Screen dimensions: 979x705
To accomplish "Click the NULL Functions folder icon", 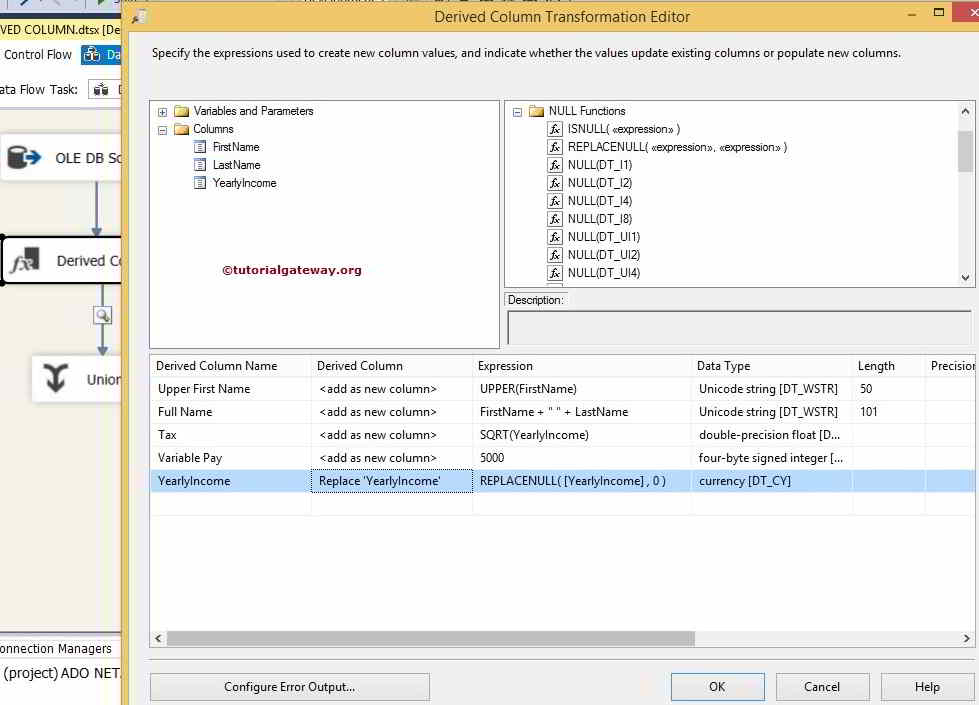I will pos(536,111).
